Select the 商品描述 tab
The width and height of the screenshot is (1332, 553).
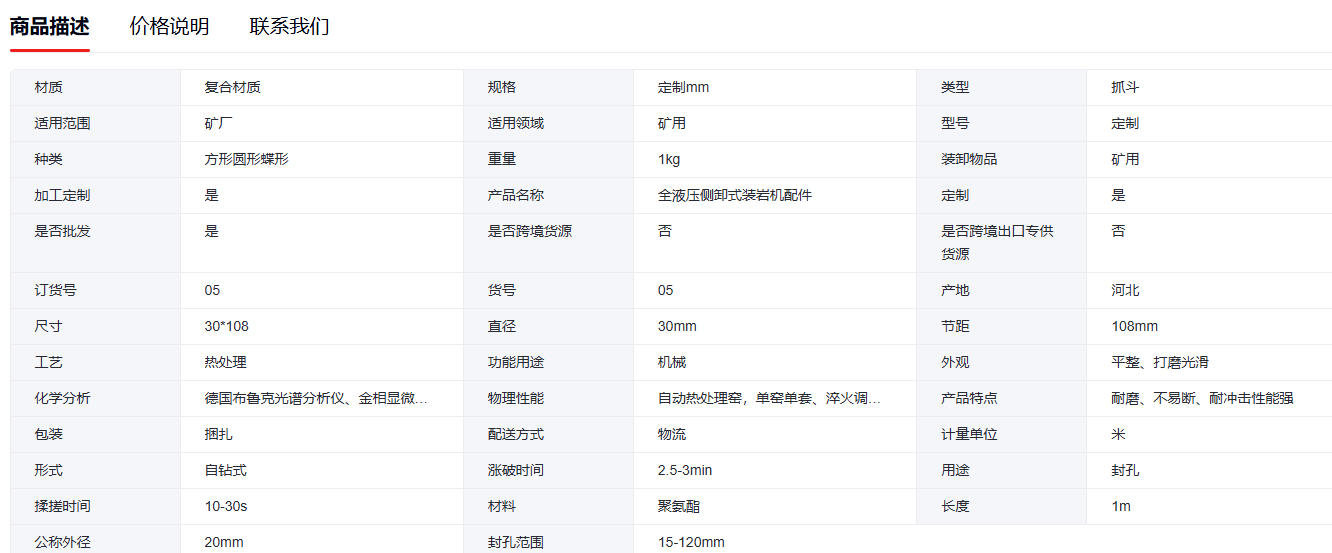50,27
